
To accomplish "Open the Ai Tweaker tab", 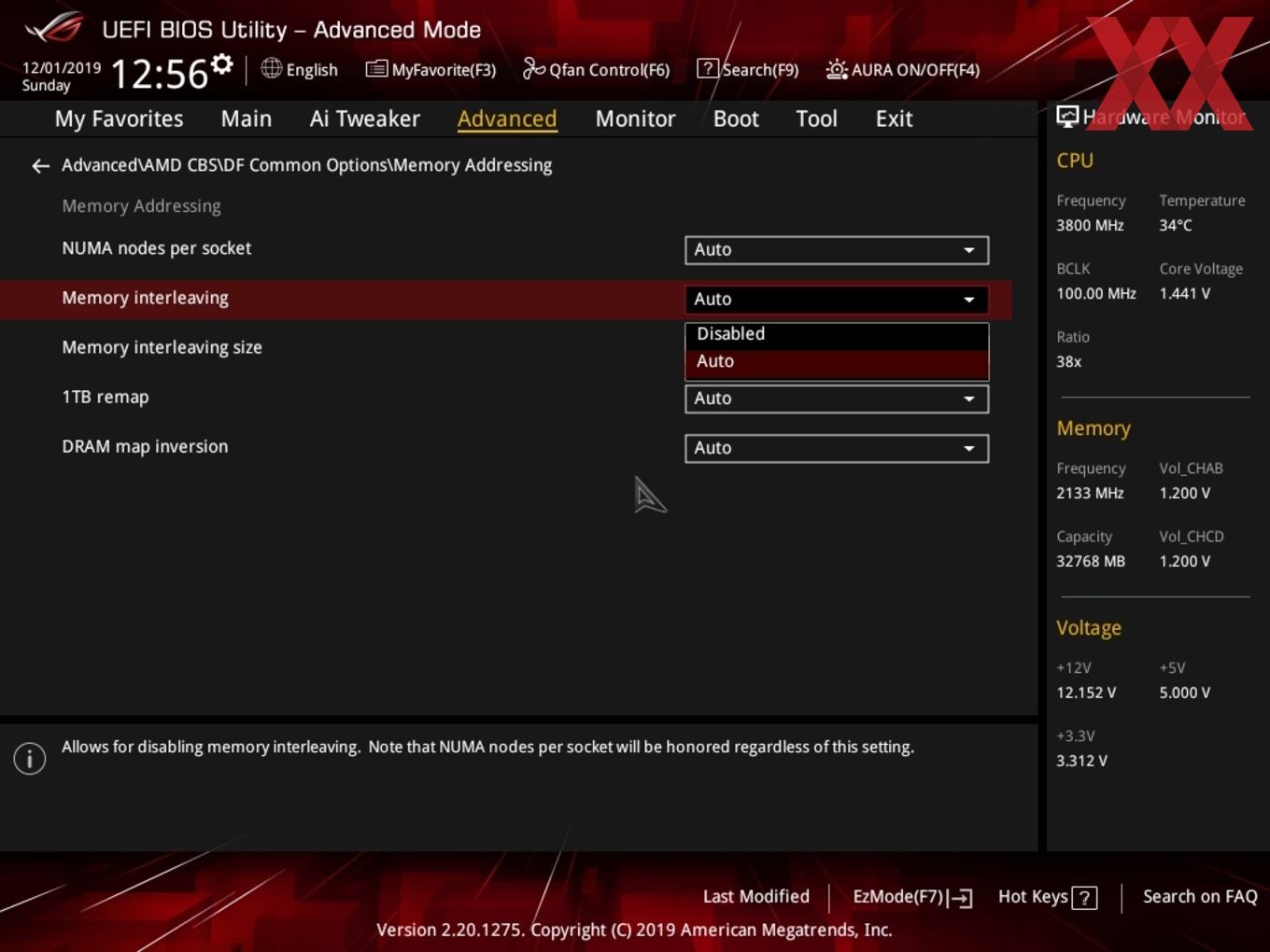I will tap(365, 119).
